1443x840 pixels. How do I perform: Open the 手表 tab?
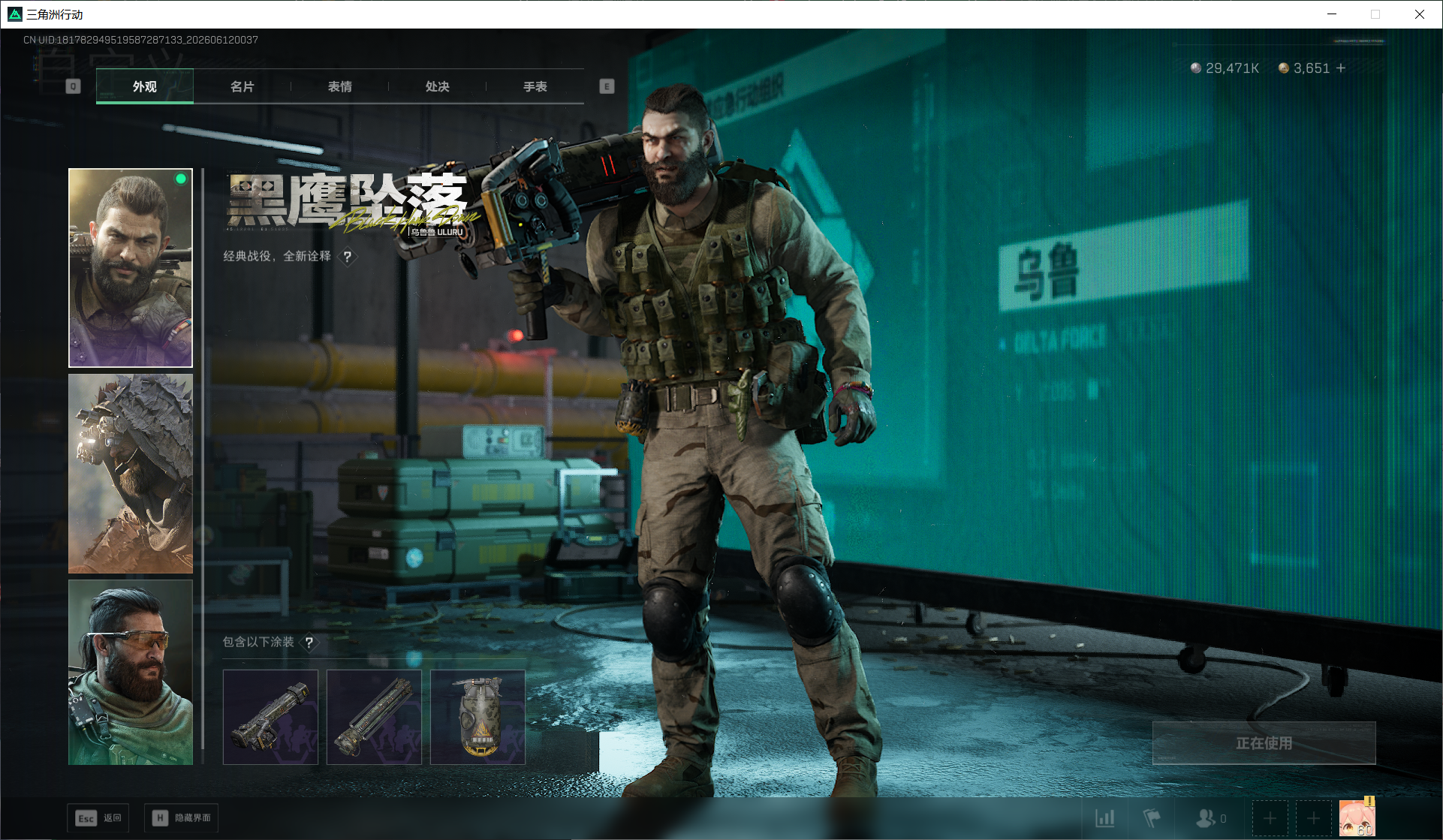535,86
